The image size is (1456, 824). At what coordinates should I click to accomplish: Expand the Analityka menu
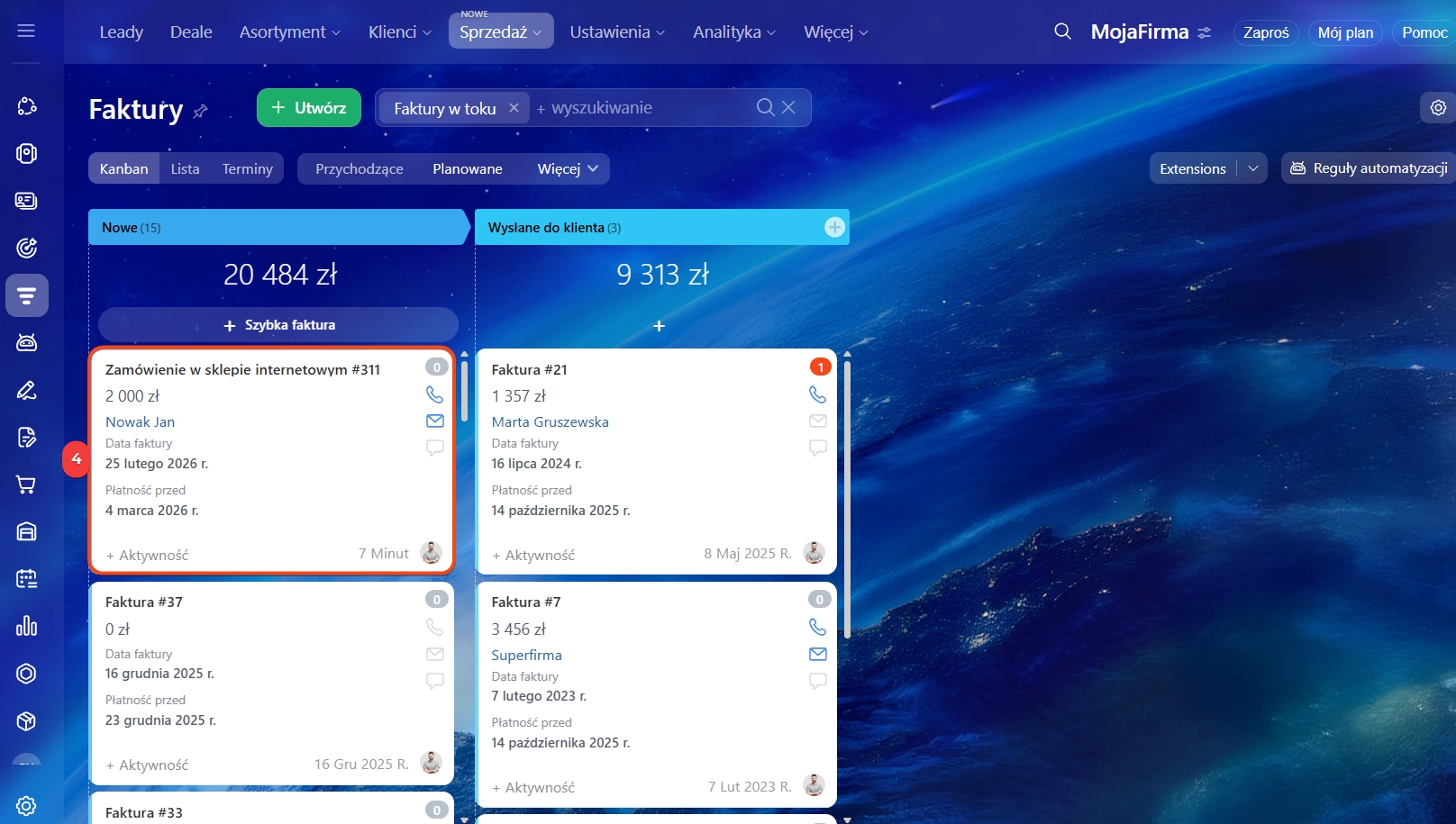734,32
